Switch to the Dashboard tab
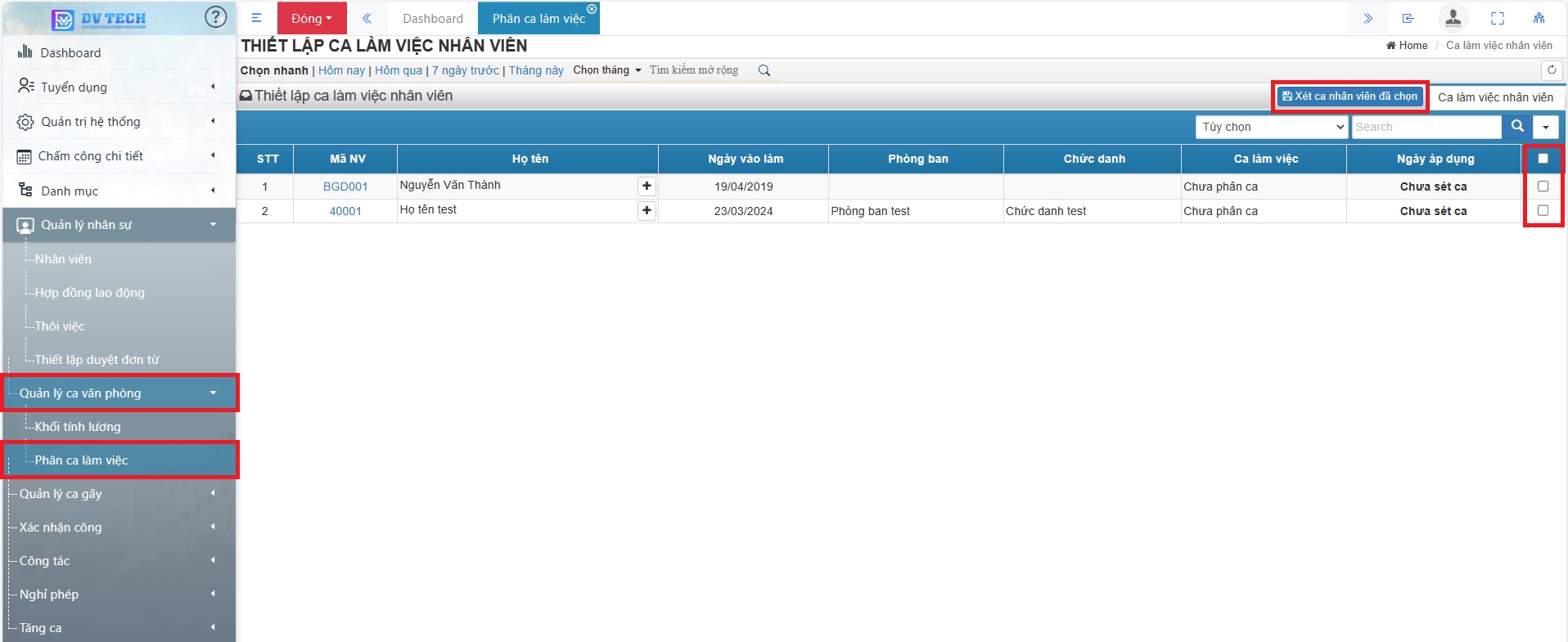 [x=432, y=18]
